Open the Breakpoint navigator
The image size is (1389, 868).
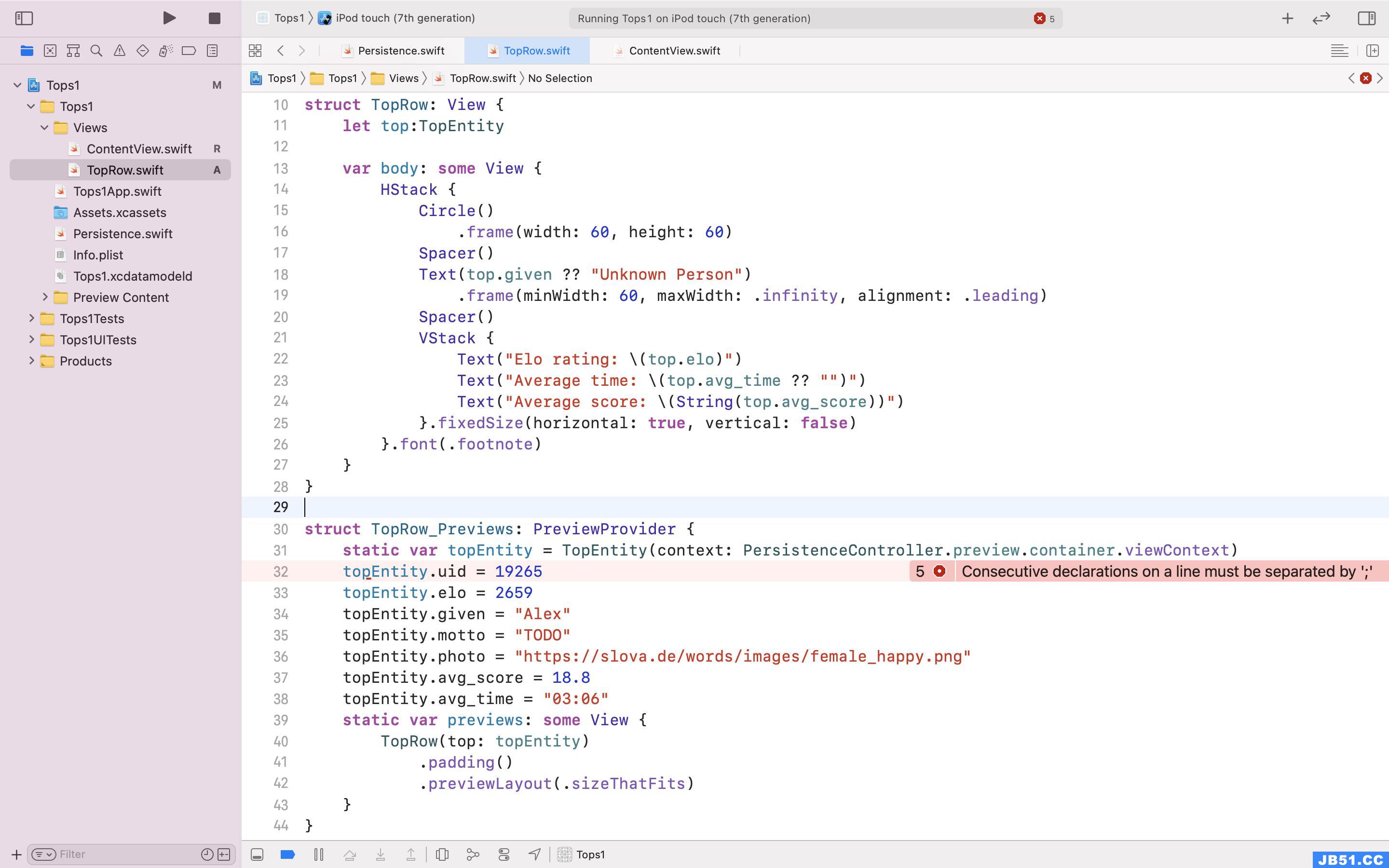[x=189, y=51]
